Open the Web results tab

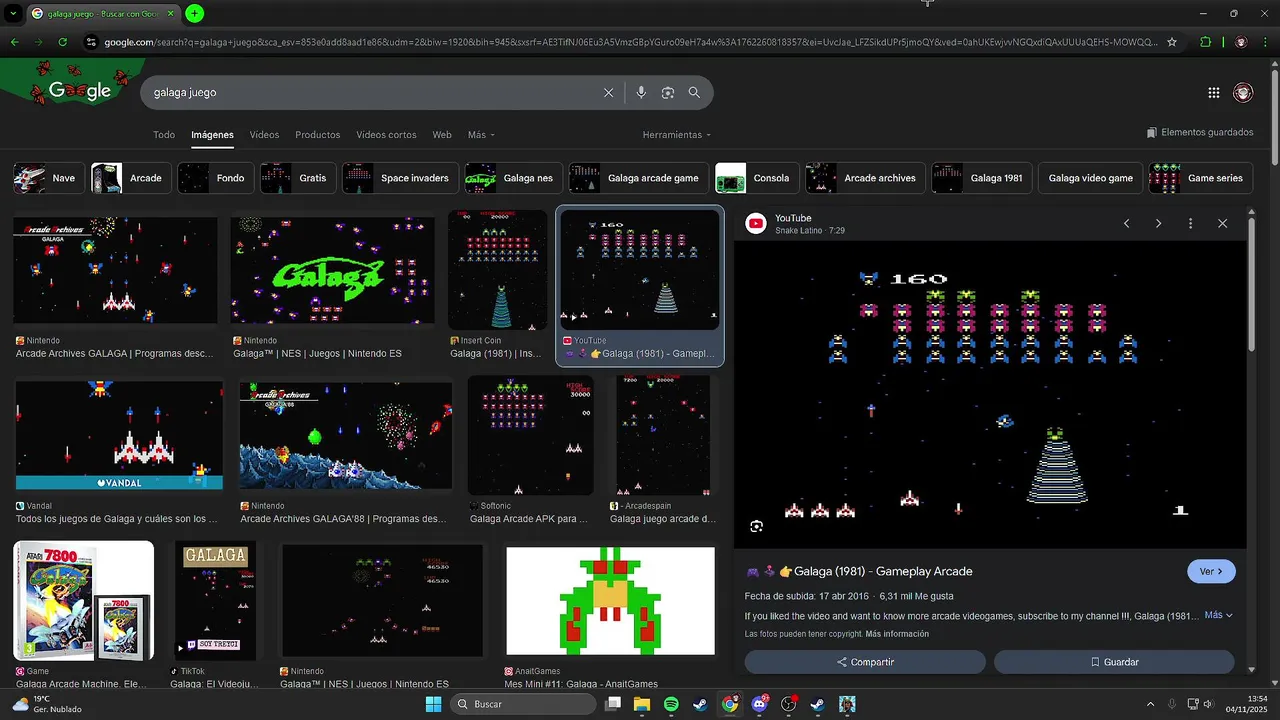coord(442,135)
